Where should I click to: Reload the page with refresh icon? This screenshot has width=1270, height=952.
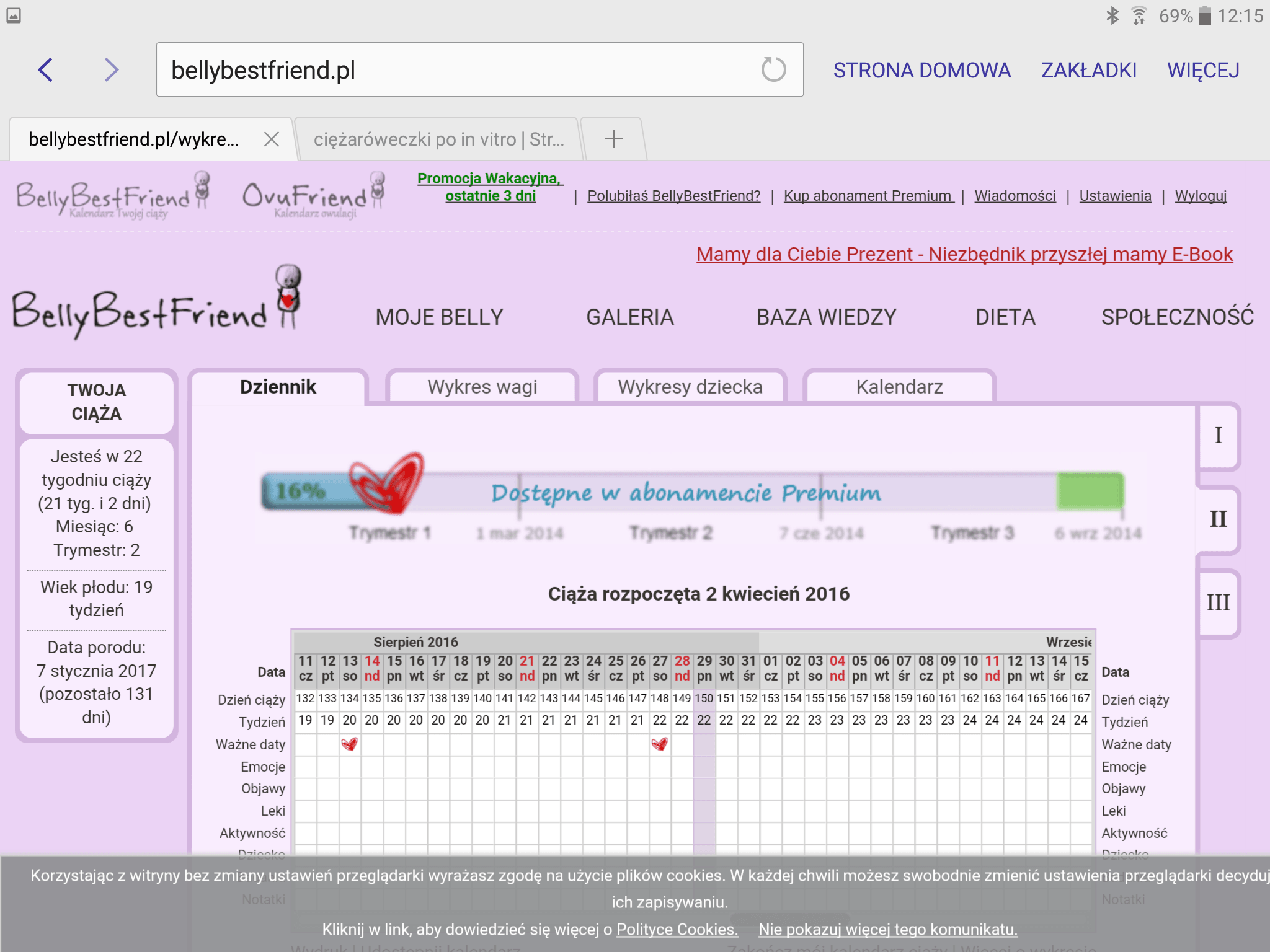click(x=773, y=69)
